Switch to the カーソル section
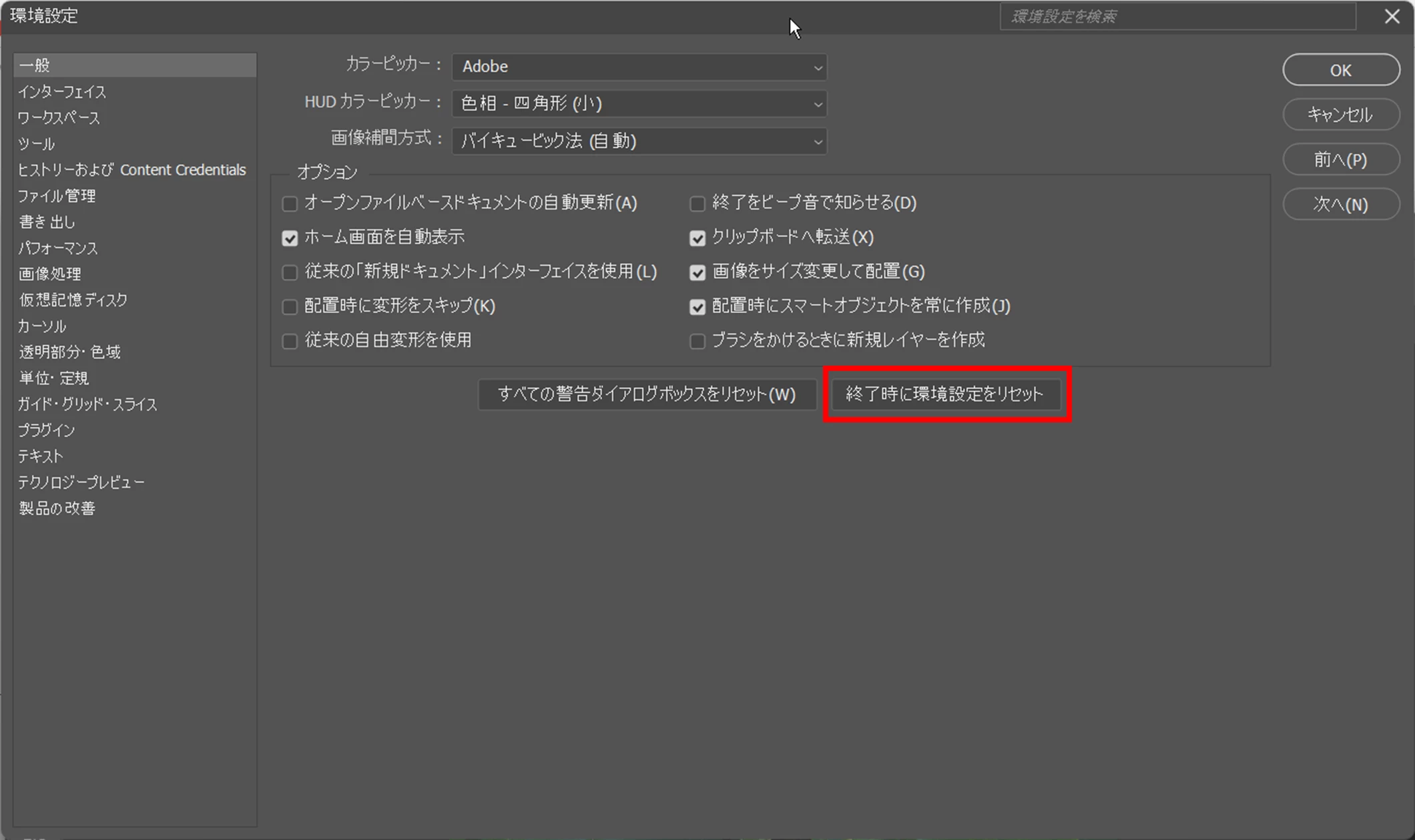 point(42,326)
